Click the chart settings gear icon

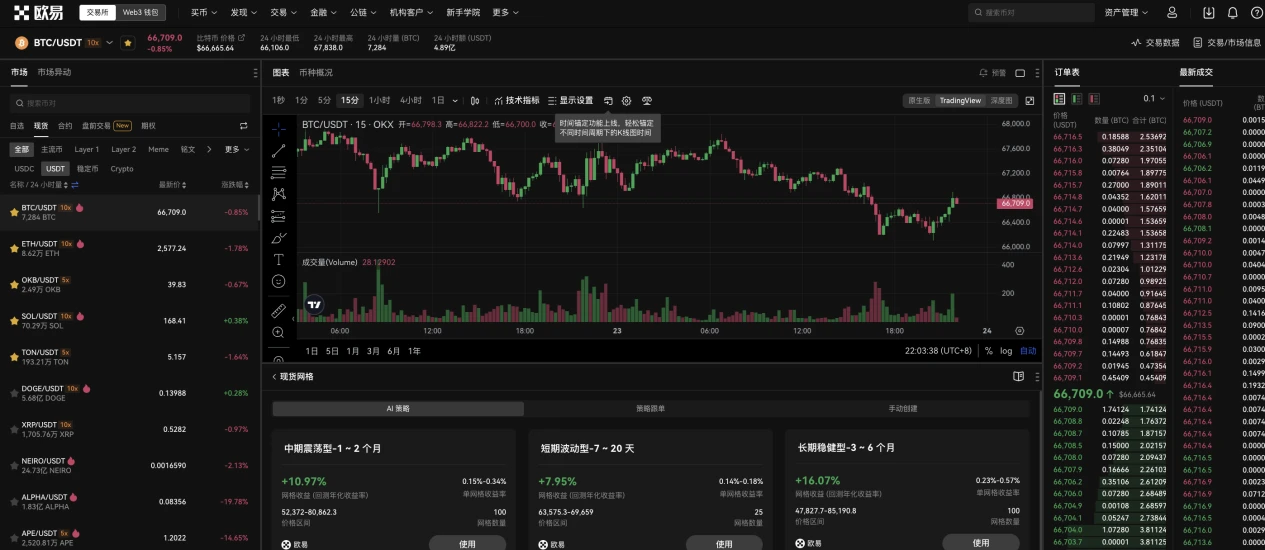pyautogui.click(x=627, y=101)
